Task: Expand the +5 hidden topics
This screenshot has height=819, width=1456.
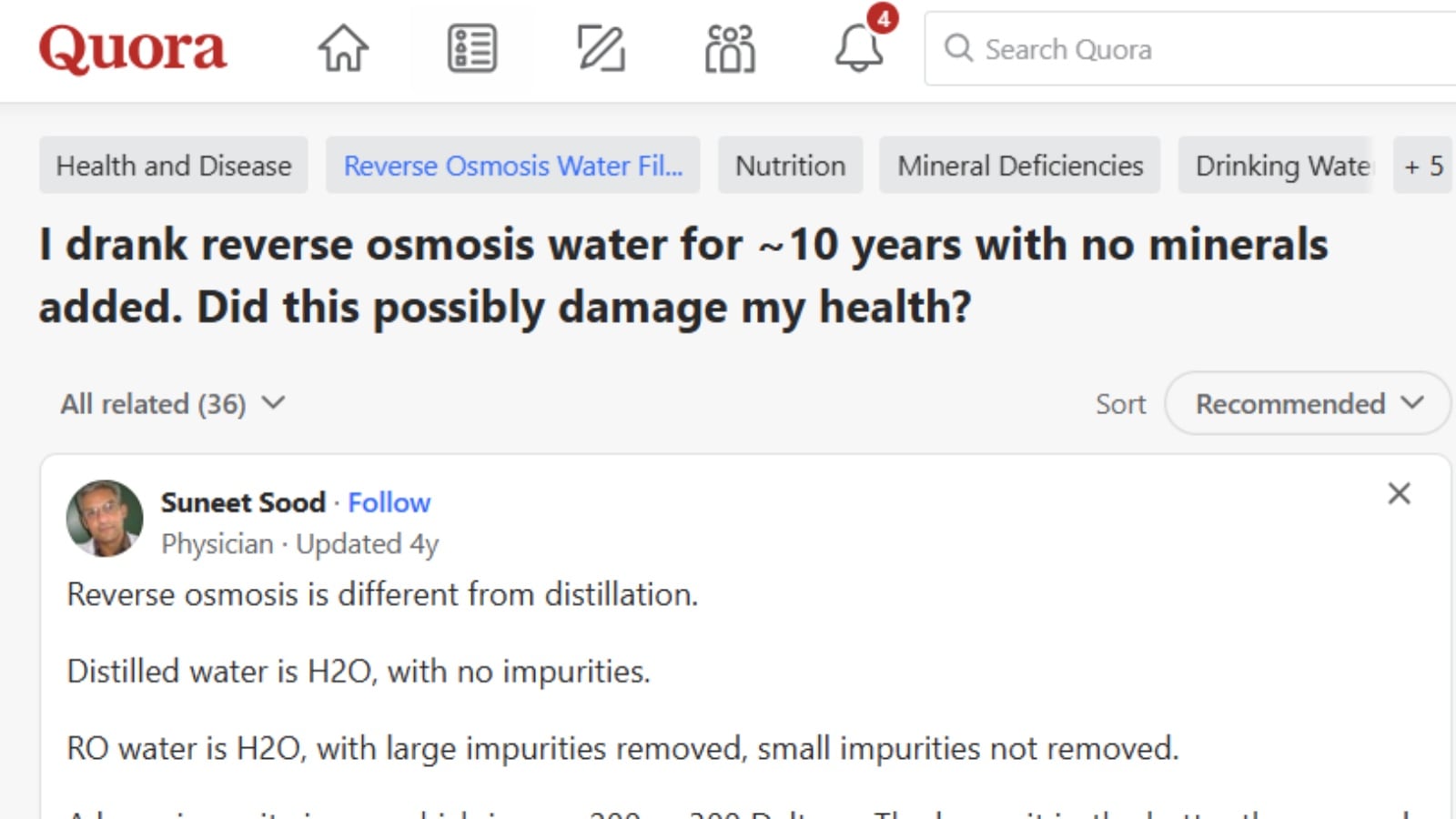Action: (1422, 166)
